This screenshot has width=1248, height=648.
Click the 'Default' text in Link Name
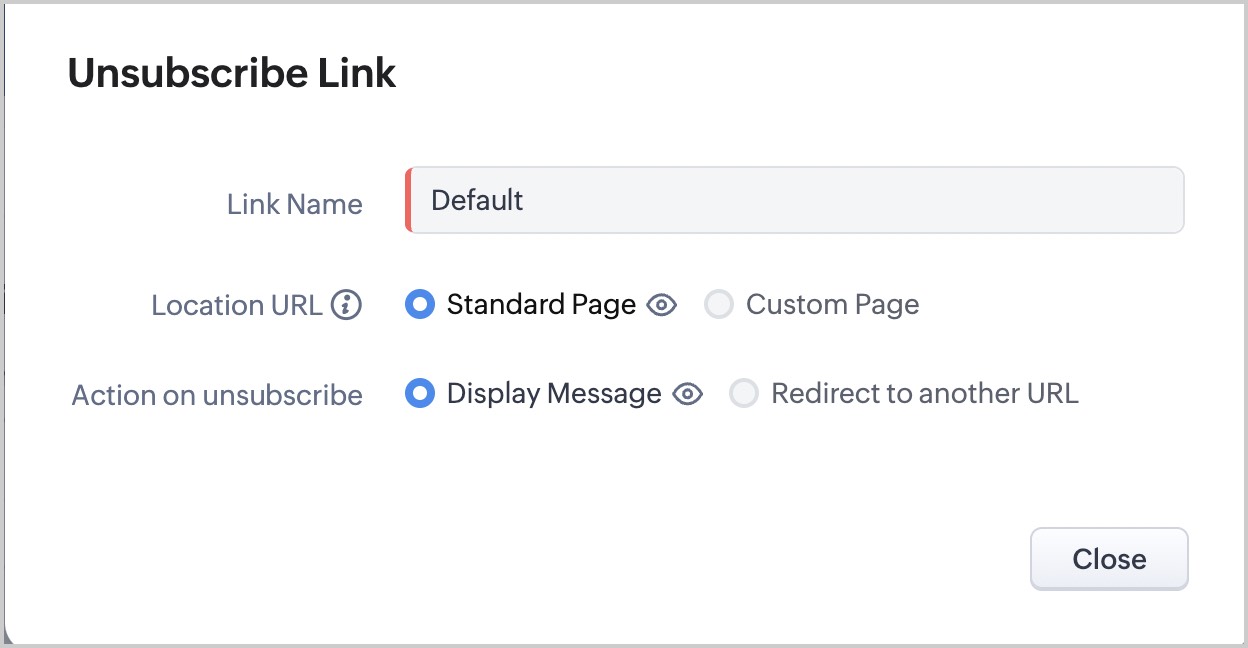click(x=477, y=200)
